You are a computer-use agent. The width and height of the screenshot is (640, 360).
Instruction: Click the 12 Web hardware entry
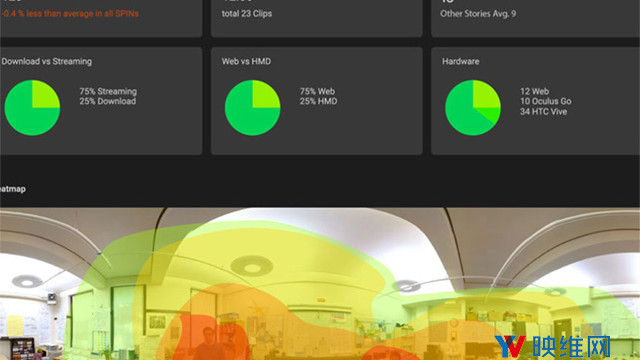(x=534, y=91)
